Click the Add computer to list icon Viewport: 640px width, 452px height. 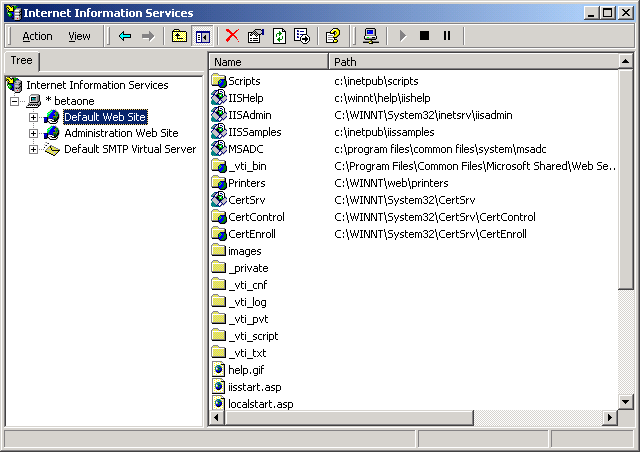coord(370,36)
